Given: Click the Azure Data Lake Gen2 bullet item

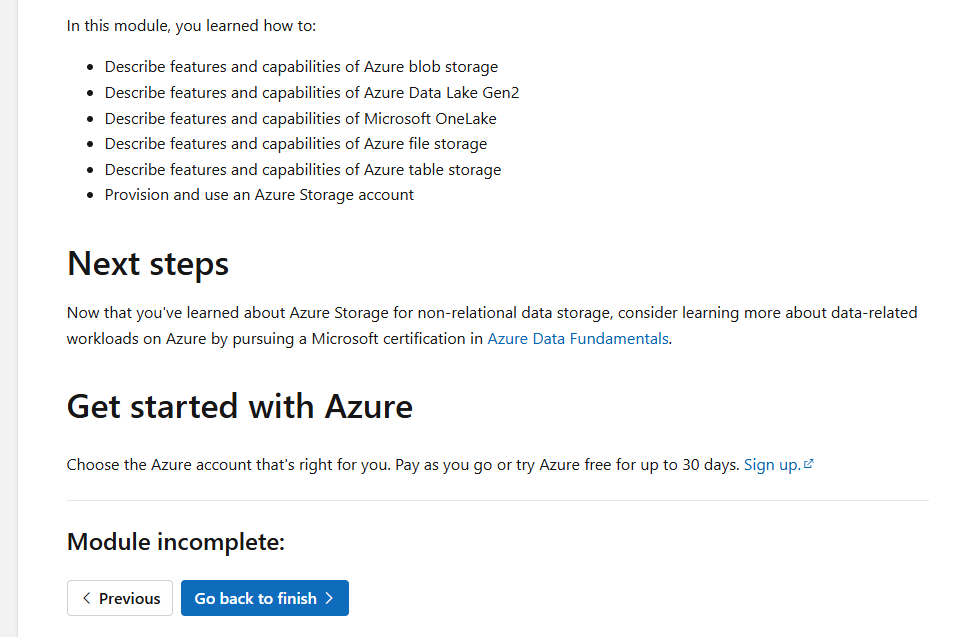Looking at the screenshot, I should pos(312,92).
